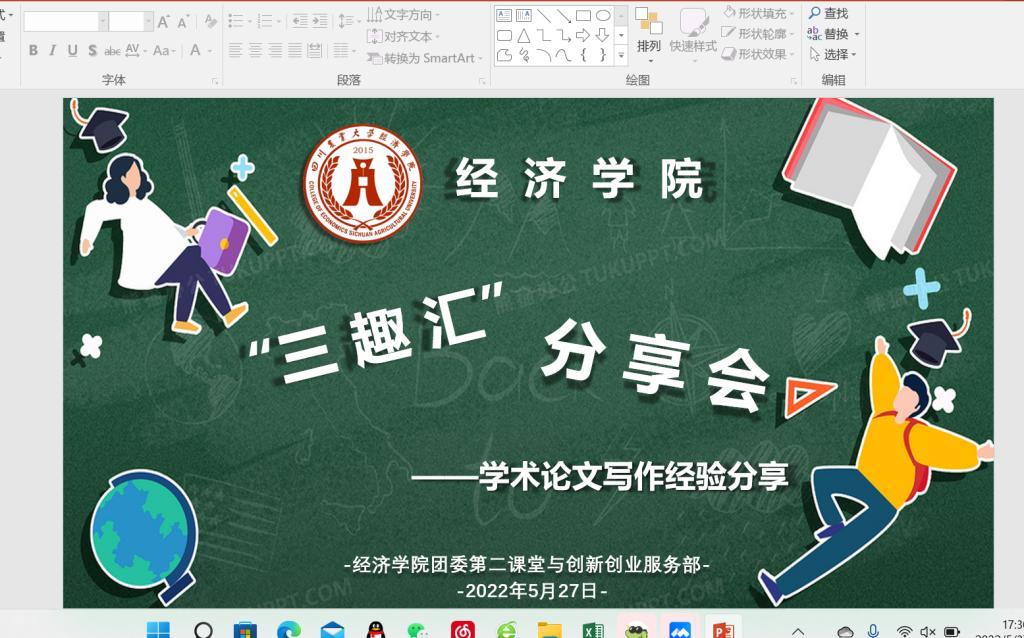The width and height of the screenshot is (1024, 638).
Task: Insert a text box from the shapes gallery
Action: point(504,15)
